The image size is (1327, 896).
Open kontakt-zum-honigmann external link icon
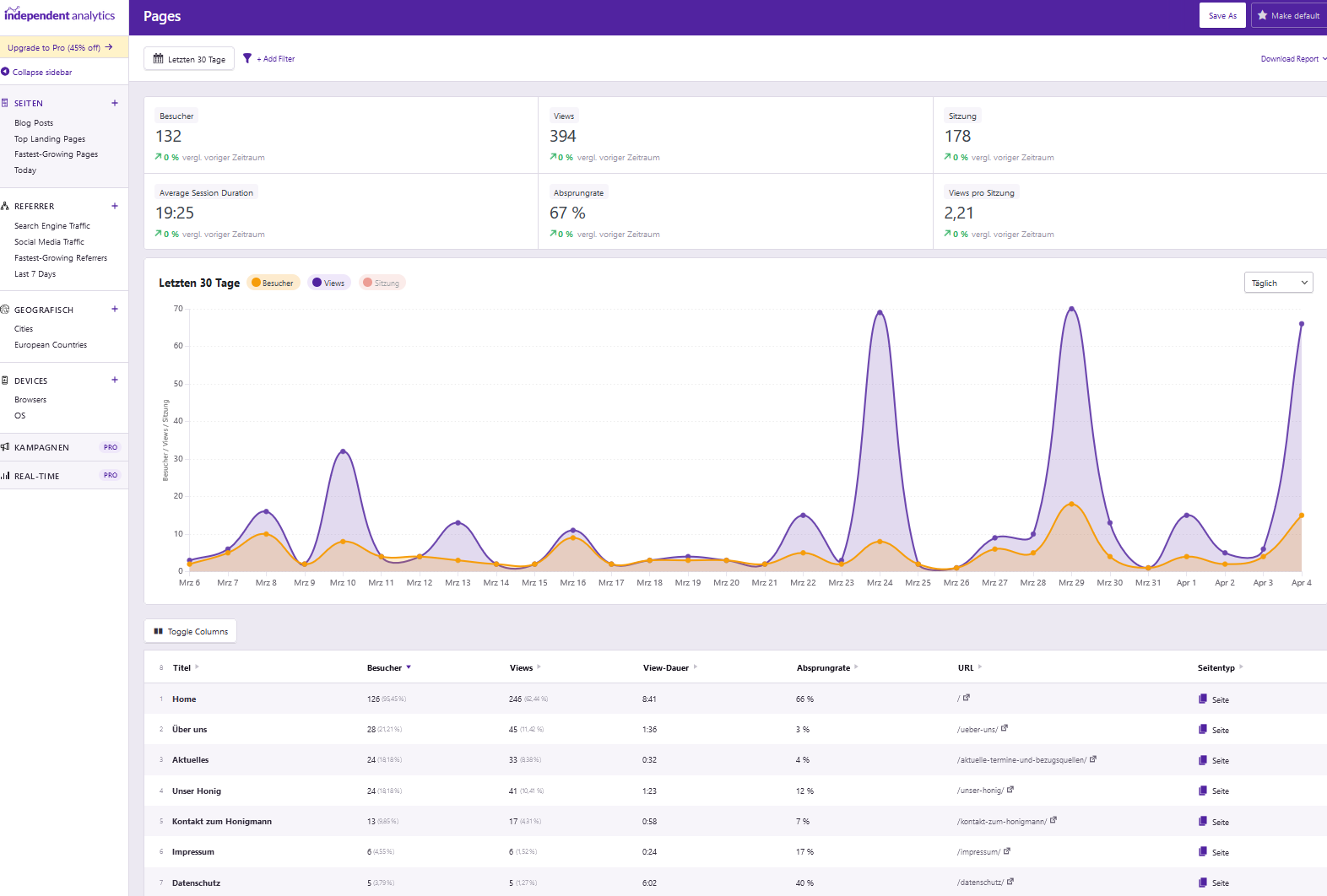point(1053,820)
